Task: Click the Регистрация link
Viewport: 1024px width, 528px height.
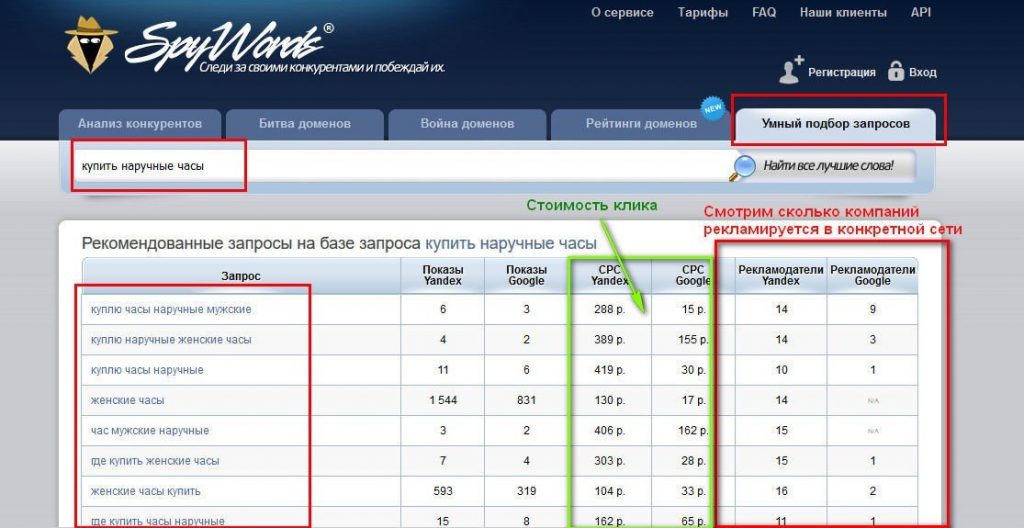Action: coord(842,73)
